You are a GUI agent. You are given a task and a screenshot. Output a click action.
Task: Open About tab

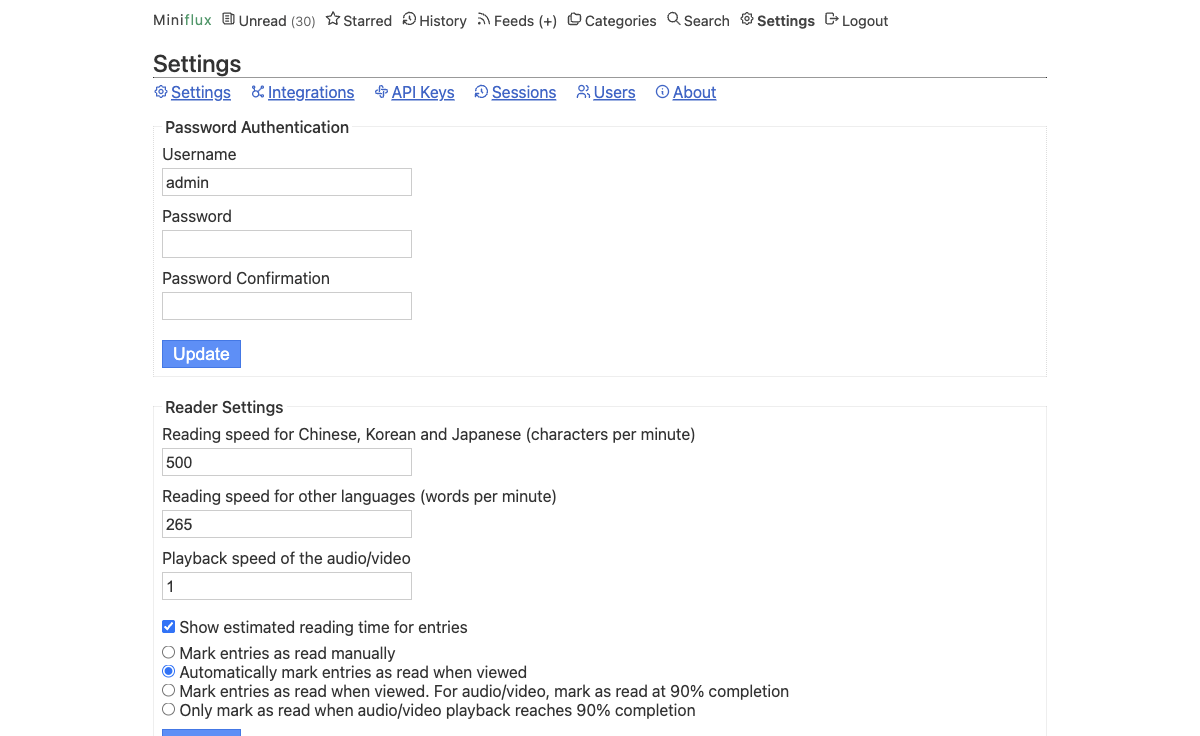point(694,93)
